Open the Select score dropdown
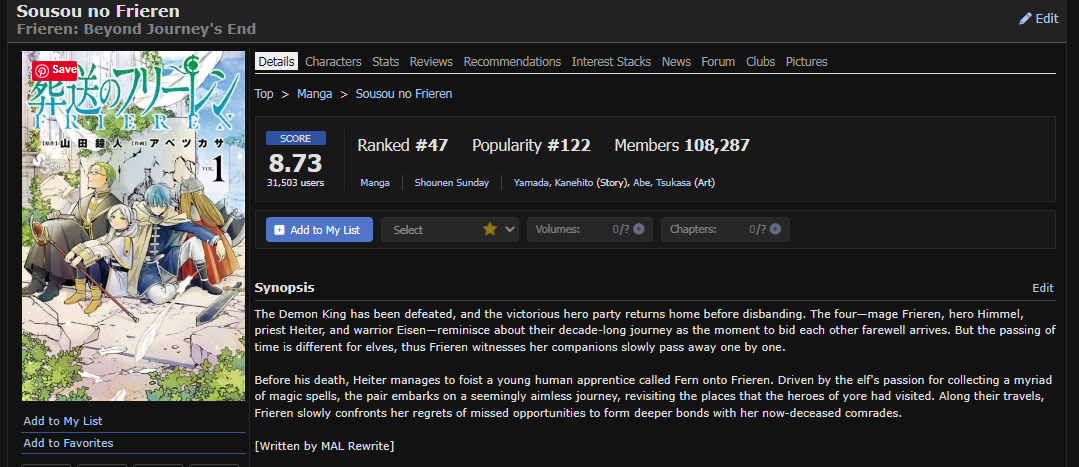This screenshot has height=467, width=1079. [x=450, y=230]
